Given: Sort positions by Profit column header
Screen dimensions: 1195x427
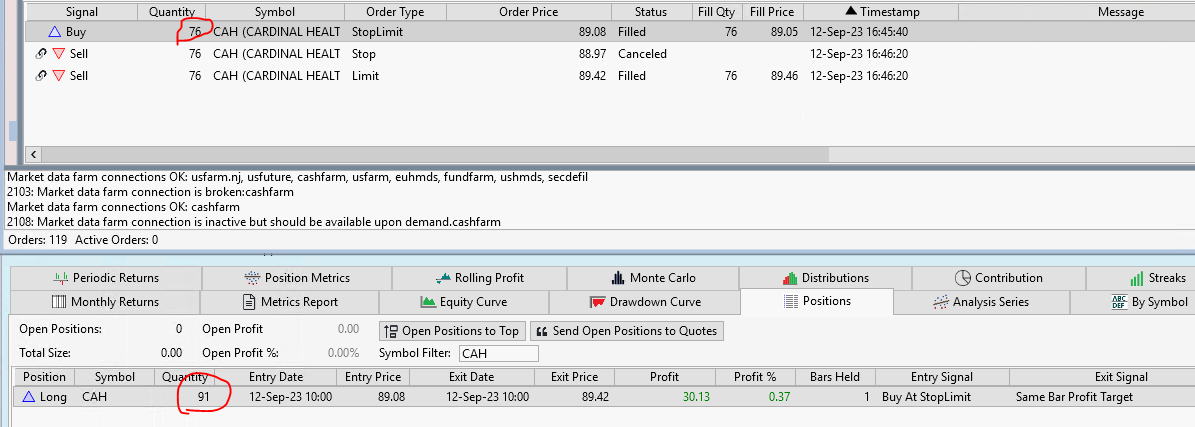Looking at the screenshot, I should (664, 377).
